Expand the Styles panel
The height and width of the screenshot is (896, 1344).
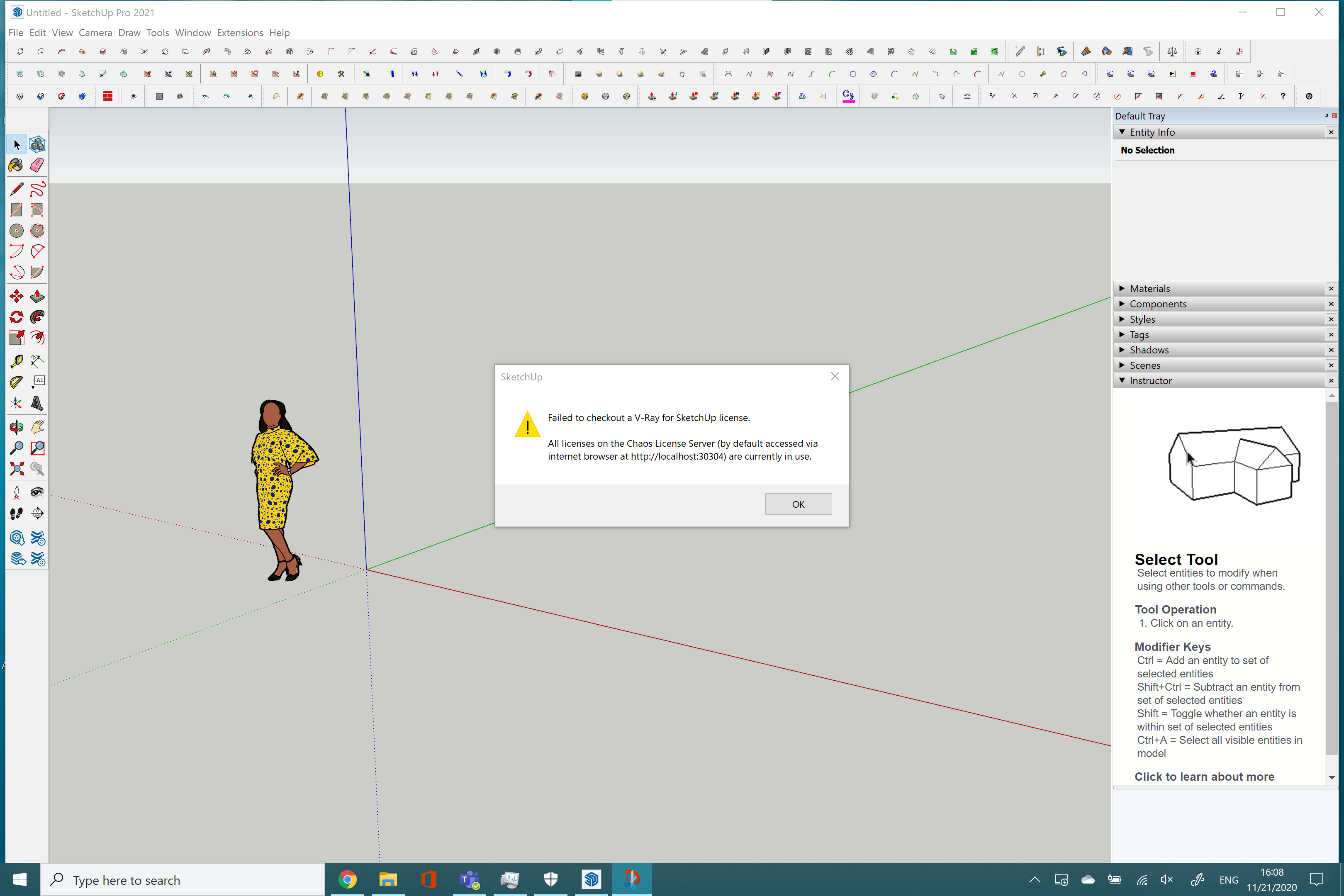(x=1122, y=319)
